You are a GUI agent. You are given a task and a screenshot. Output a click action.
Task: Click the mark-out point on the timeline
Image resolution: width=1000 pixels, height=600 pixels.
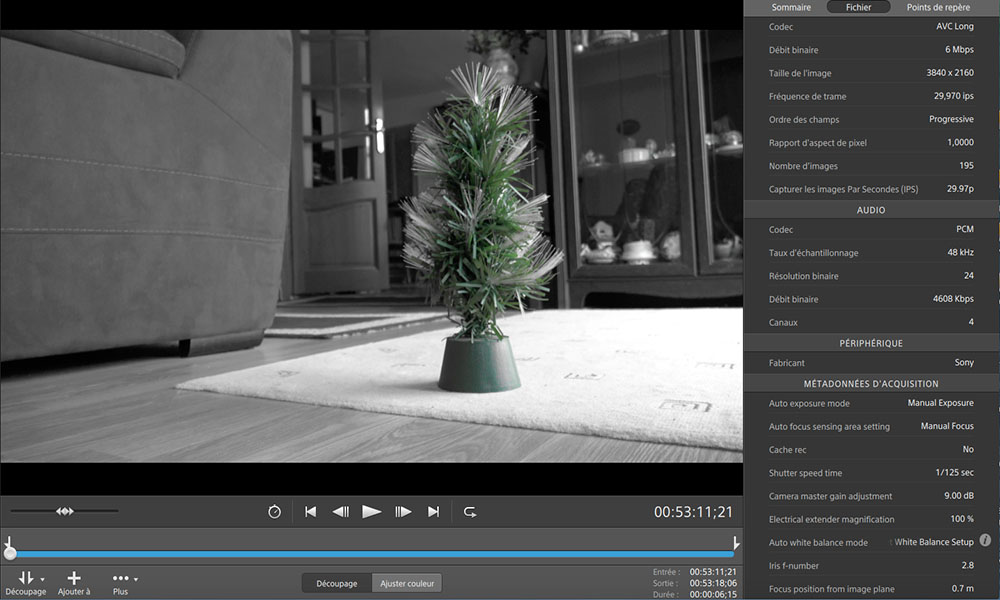[x=736, y=544]
